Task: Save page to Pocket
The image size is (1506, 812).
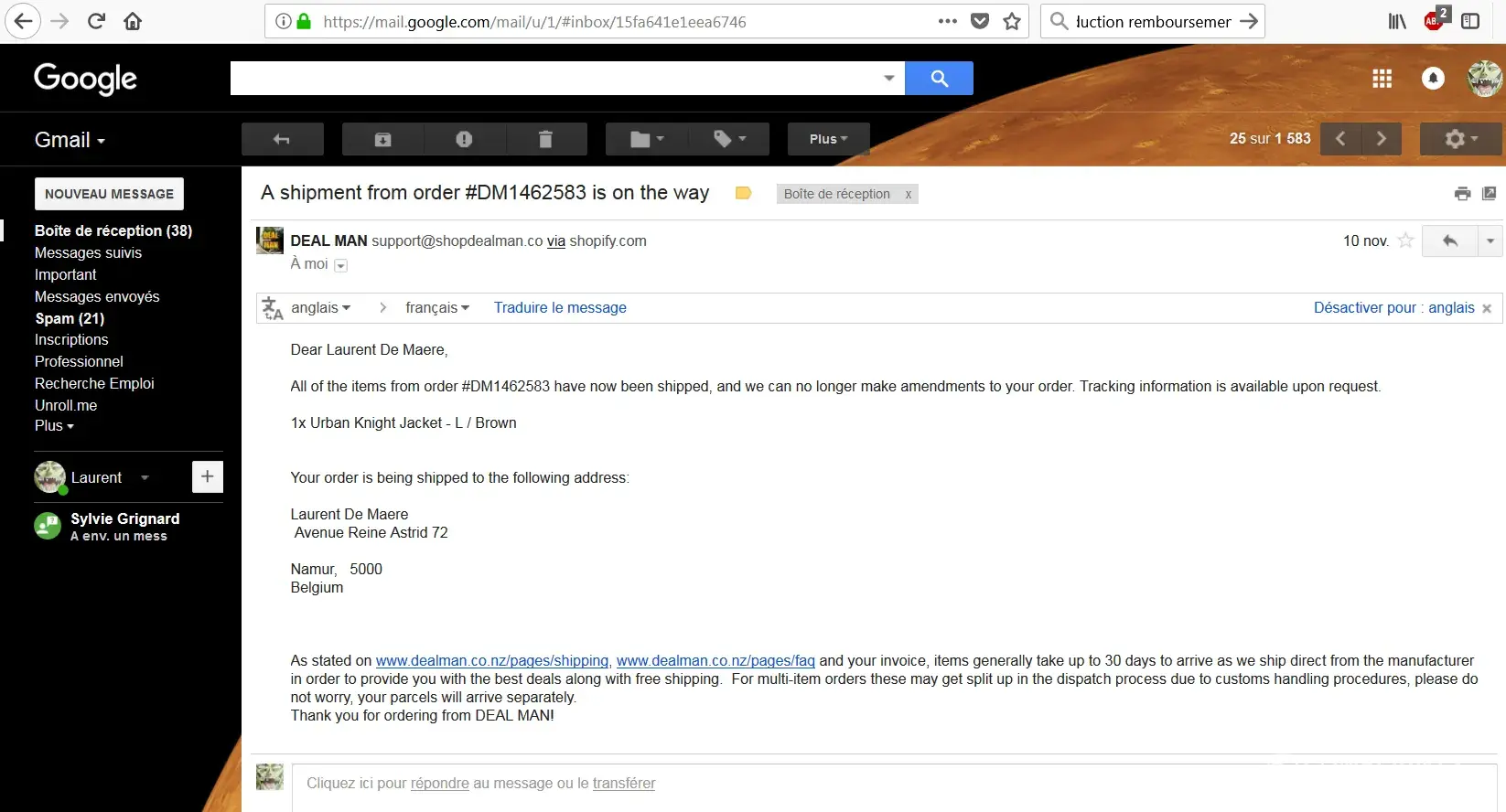Action: (x=980, y=21)
